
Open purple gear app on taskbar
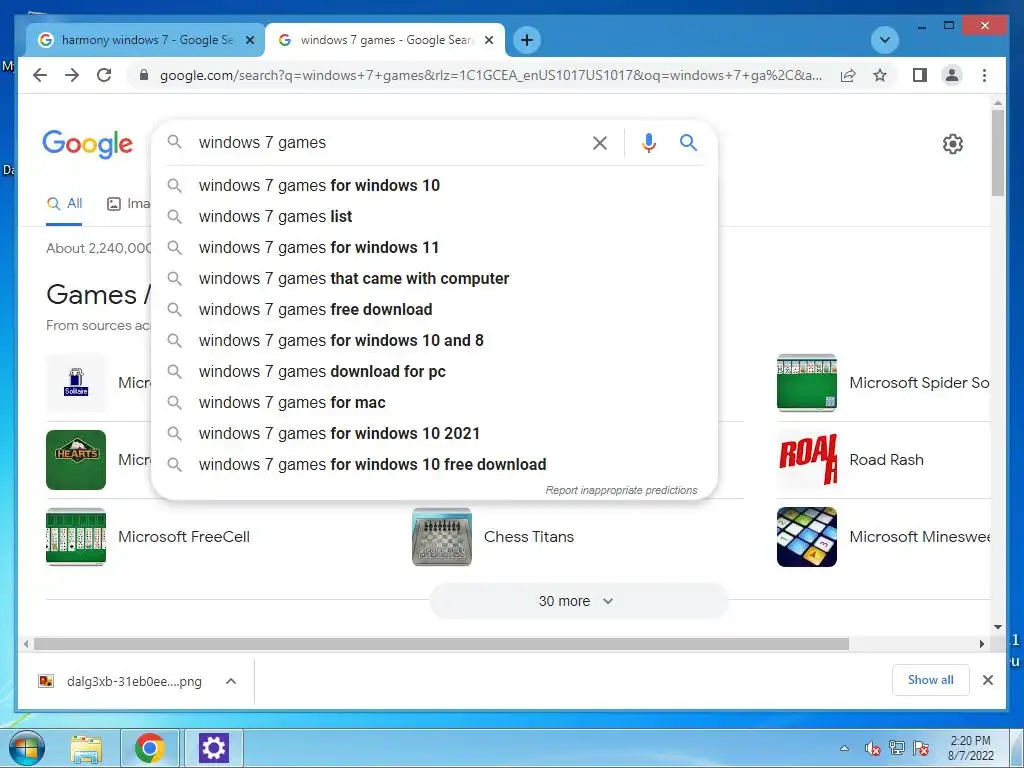pyautogui.click(x=214, y=748)
